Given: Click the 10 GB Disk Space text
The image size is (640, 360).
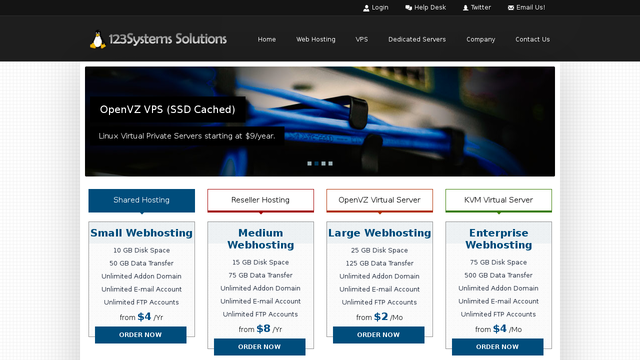Looking at the screenshot, I should point(142,250).
